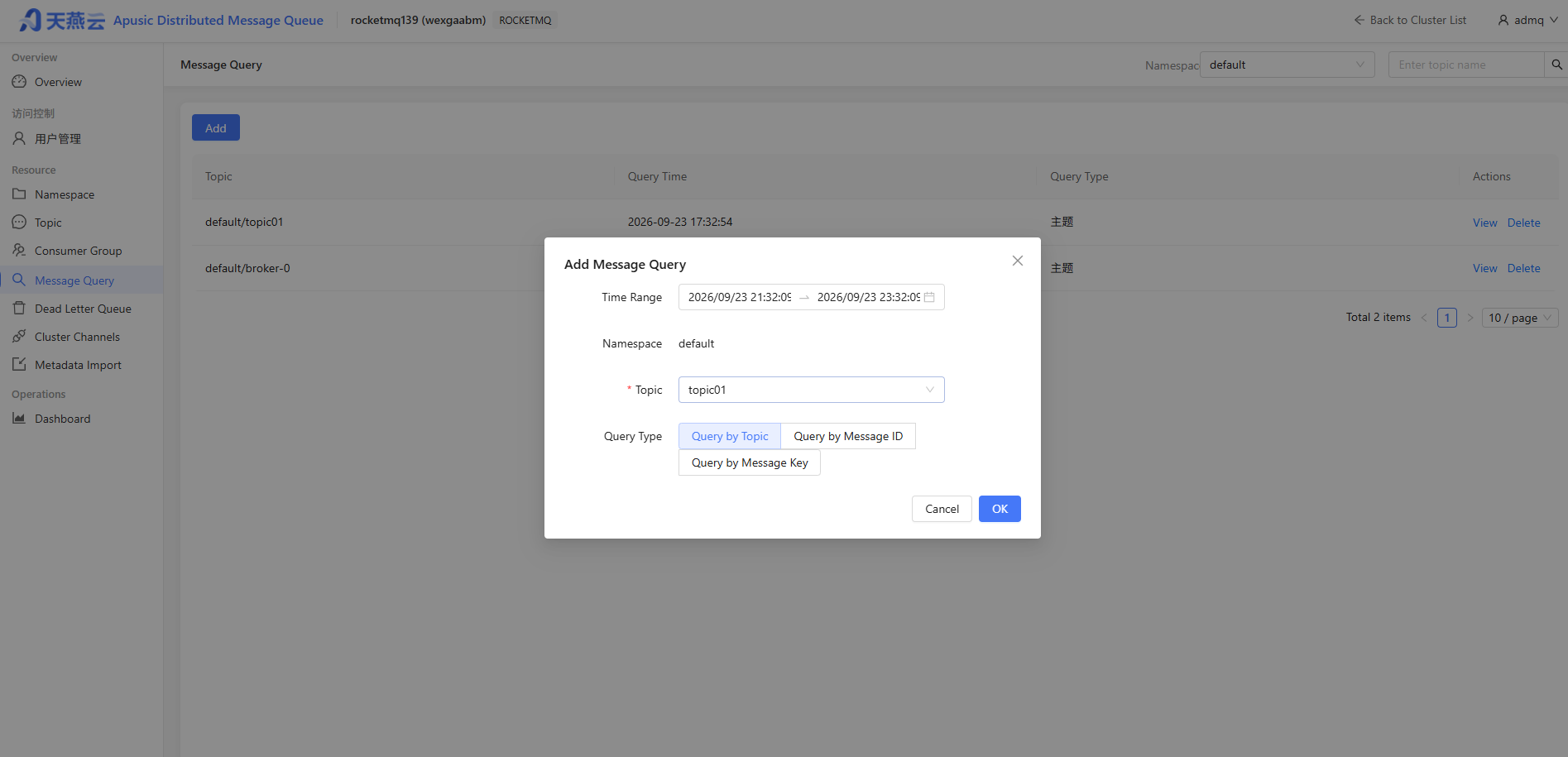Click the Dead Letter Queue trash icon
Screen dimensions: 1568x757
click(x=19, y=308)
